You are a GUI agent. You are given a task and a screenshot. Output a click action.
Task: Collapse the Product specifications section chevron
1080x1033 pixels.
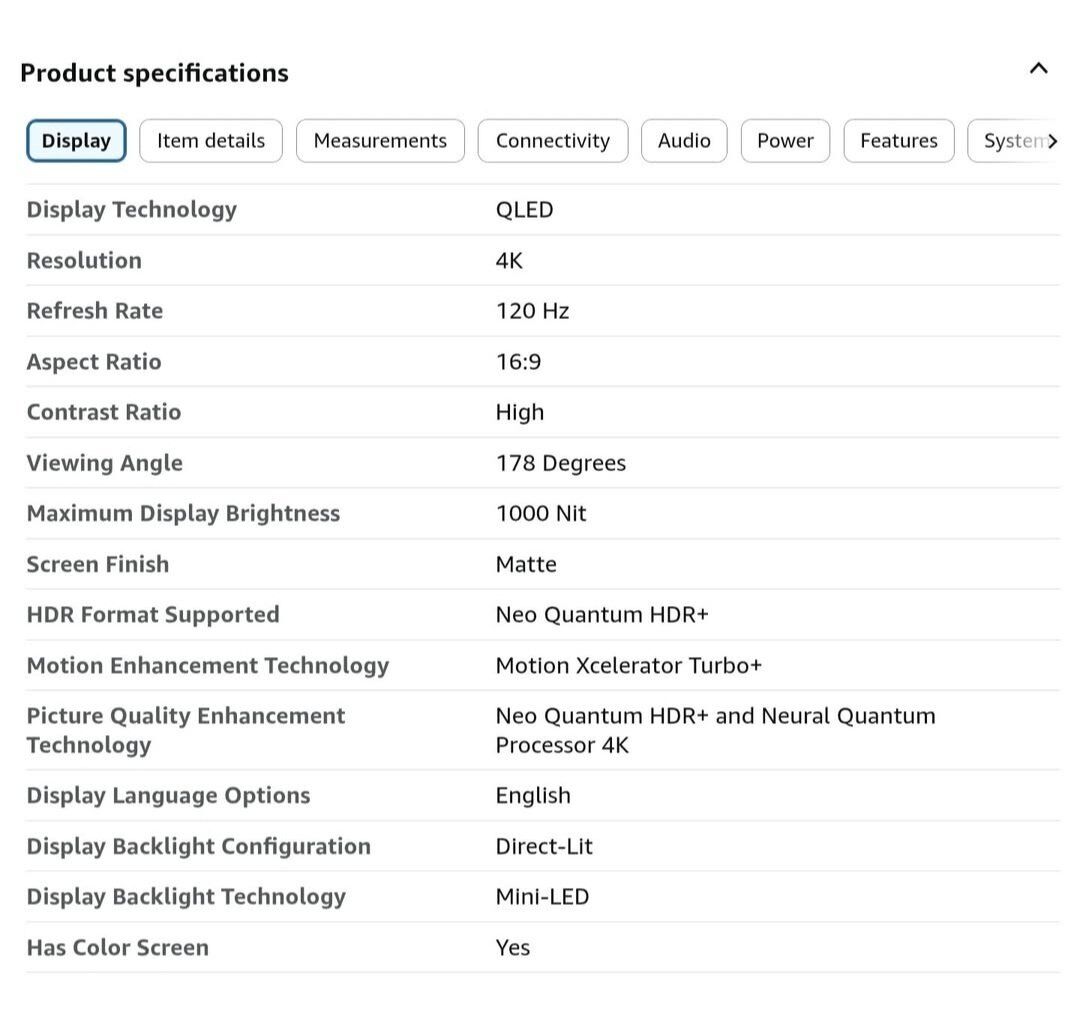pyautogui.click(x=1038, y=69)
